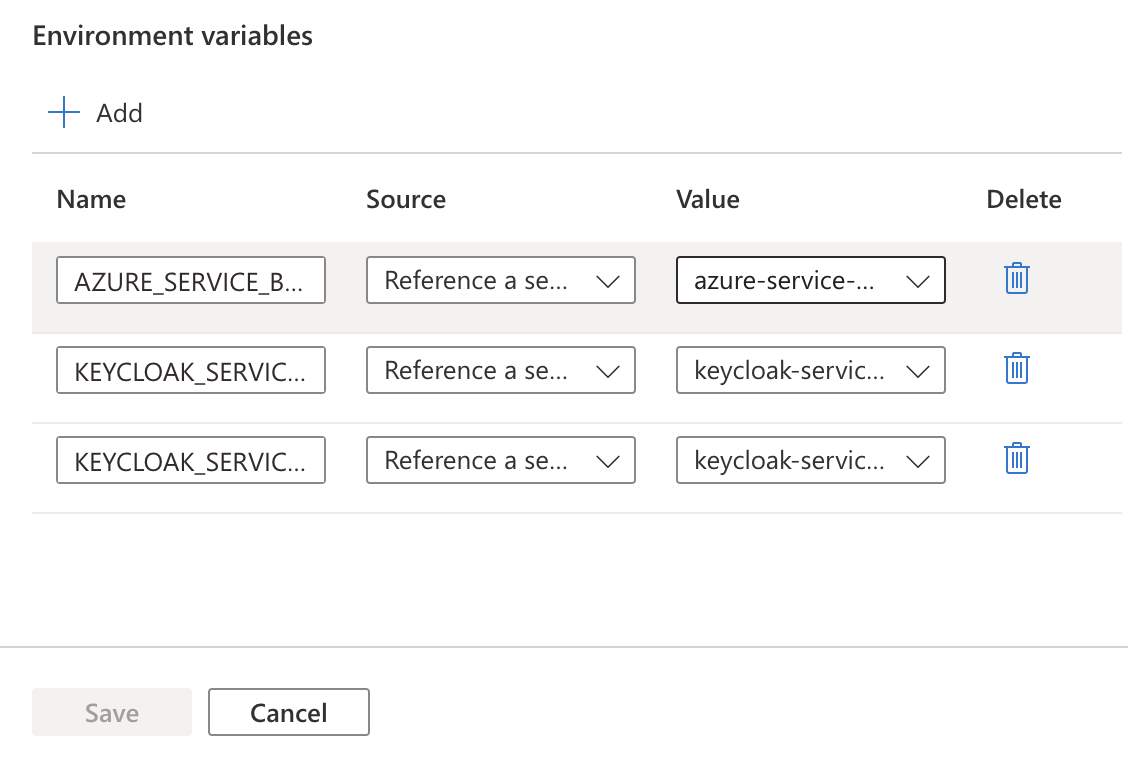Click the Add label text
The height and width of the screenshot is (776, 1128).
[x=119, y=113]
